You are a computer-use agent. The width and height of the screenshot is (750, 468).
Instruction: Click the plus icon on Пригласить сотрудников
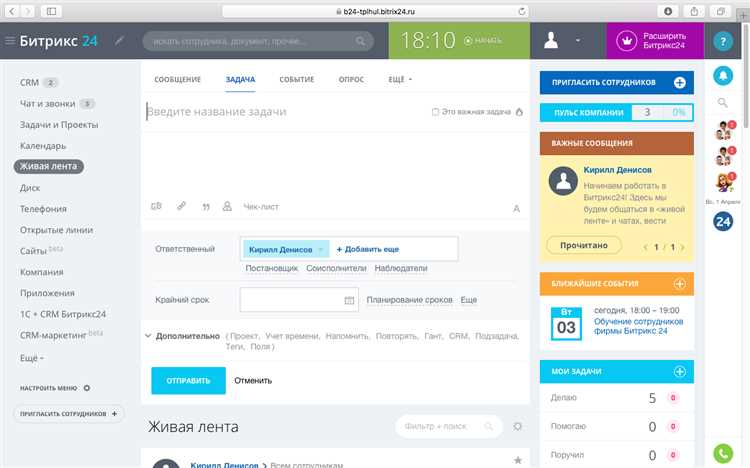679,83
